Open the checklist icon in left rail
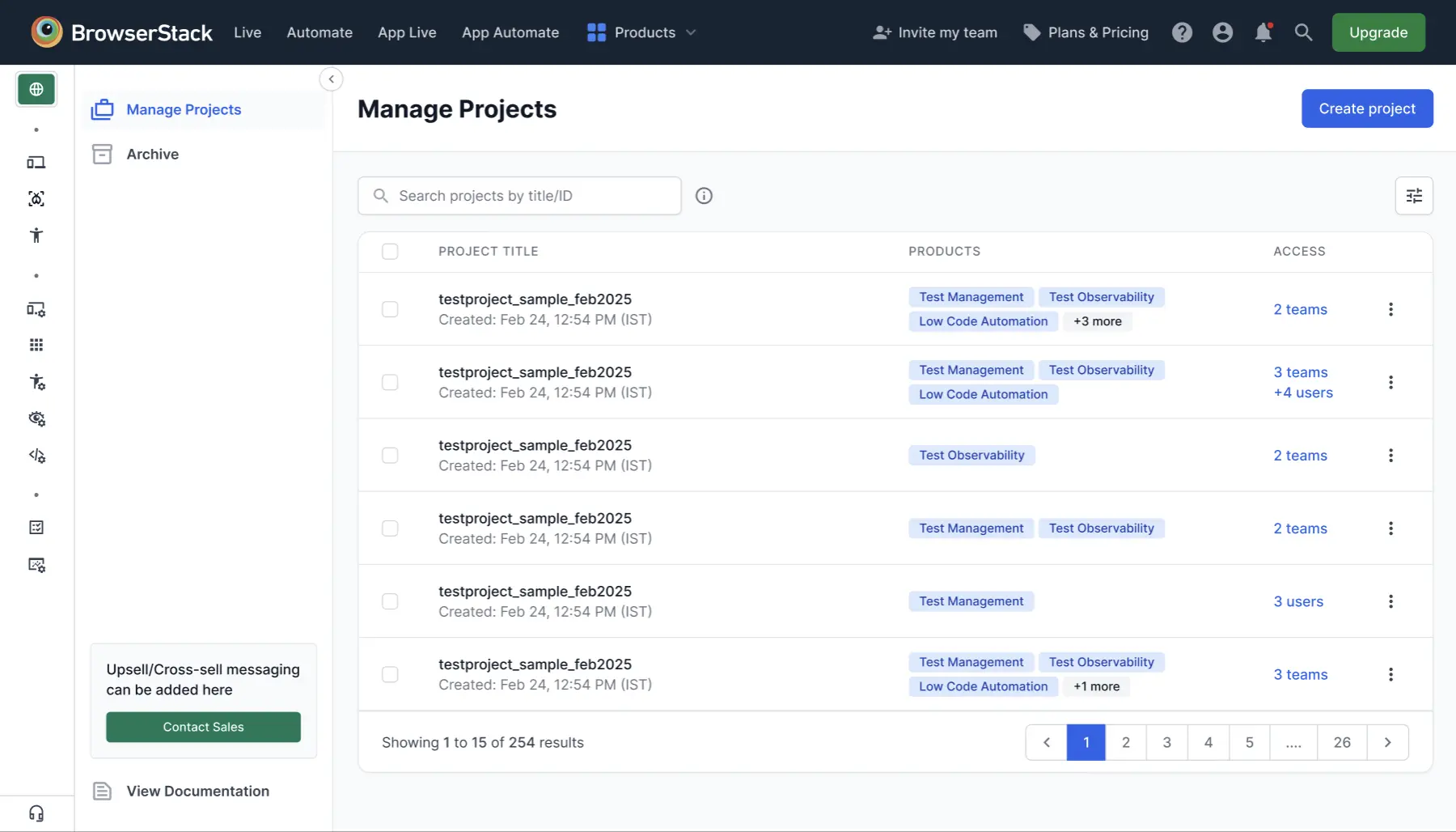The height and width of the screenshot is (832, 1456). pos(36,528)
